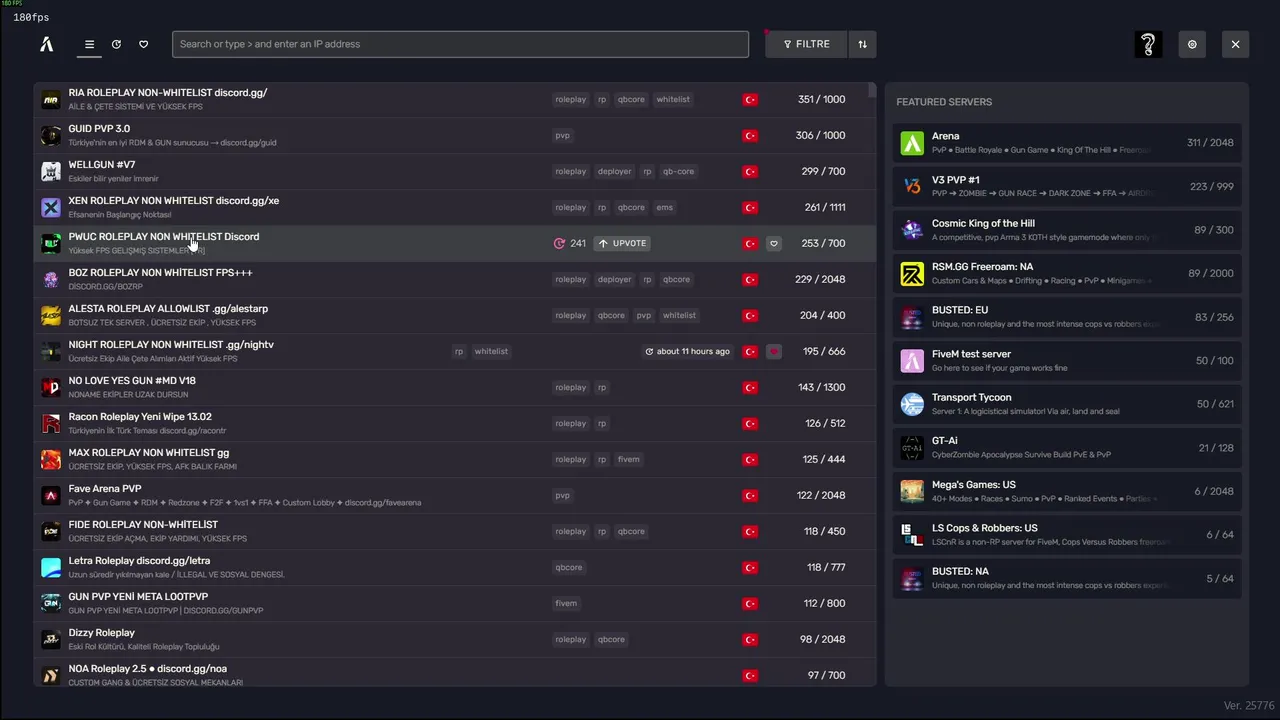Unfavorite the NIGHT Roleplay server
Viewport: 1280px width, 720px height.
[773, 351]
